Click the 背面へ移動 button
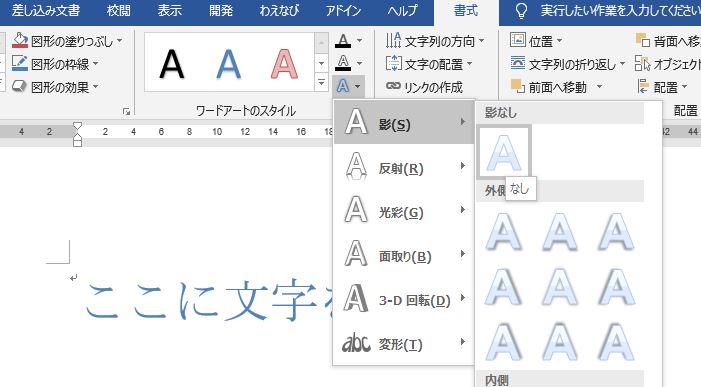 pyautogui.click(x=667, y=41)
